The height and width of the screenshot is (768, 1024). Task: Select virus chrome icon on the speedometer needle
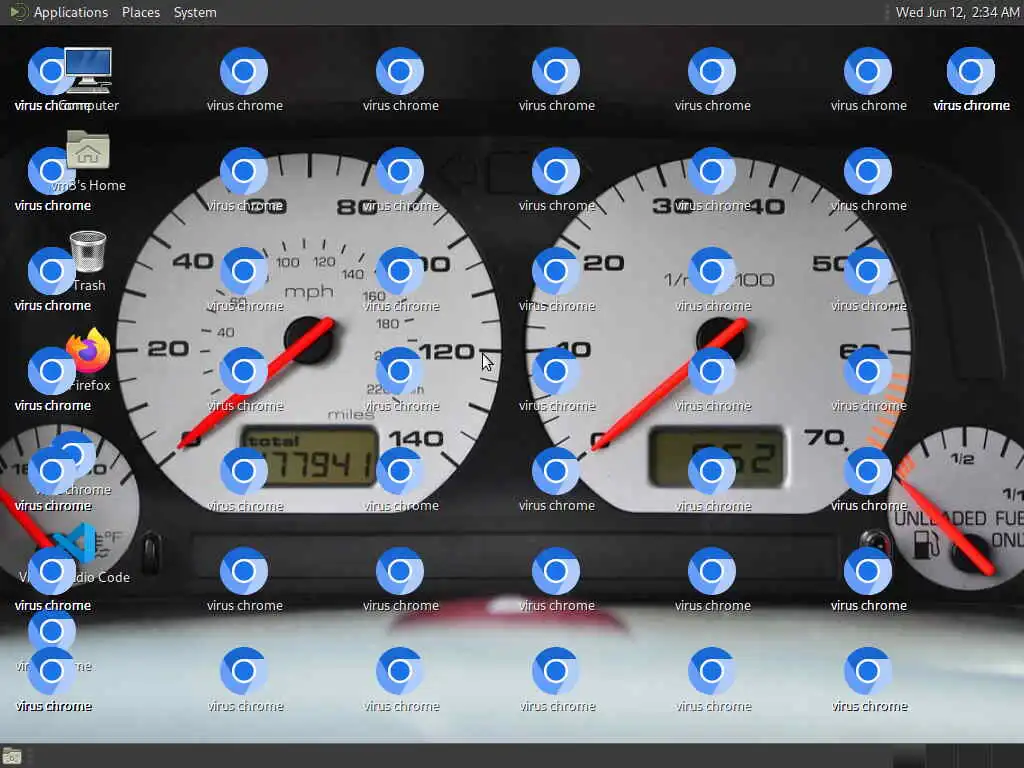(x=244, y=371)
